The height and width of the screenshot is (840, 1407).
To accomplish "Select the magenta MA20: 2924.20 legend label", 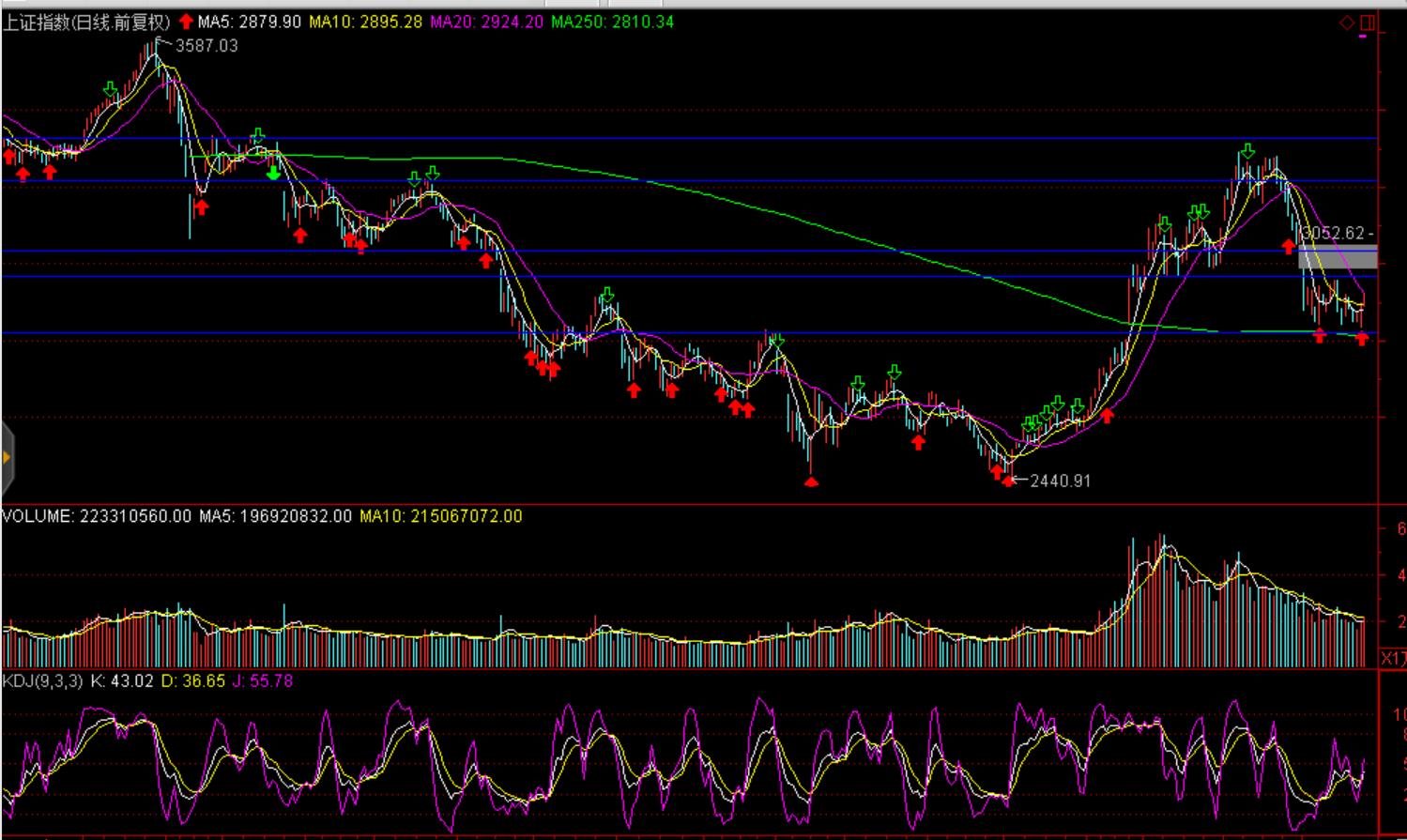I will pos(486,22).
